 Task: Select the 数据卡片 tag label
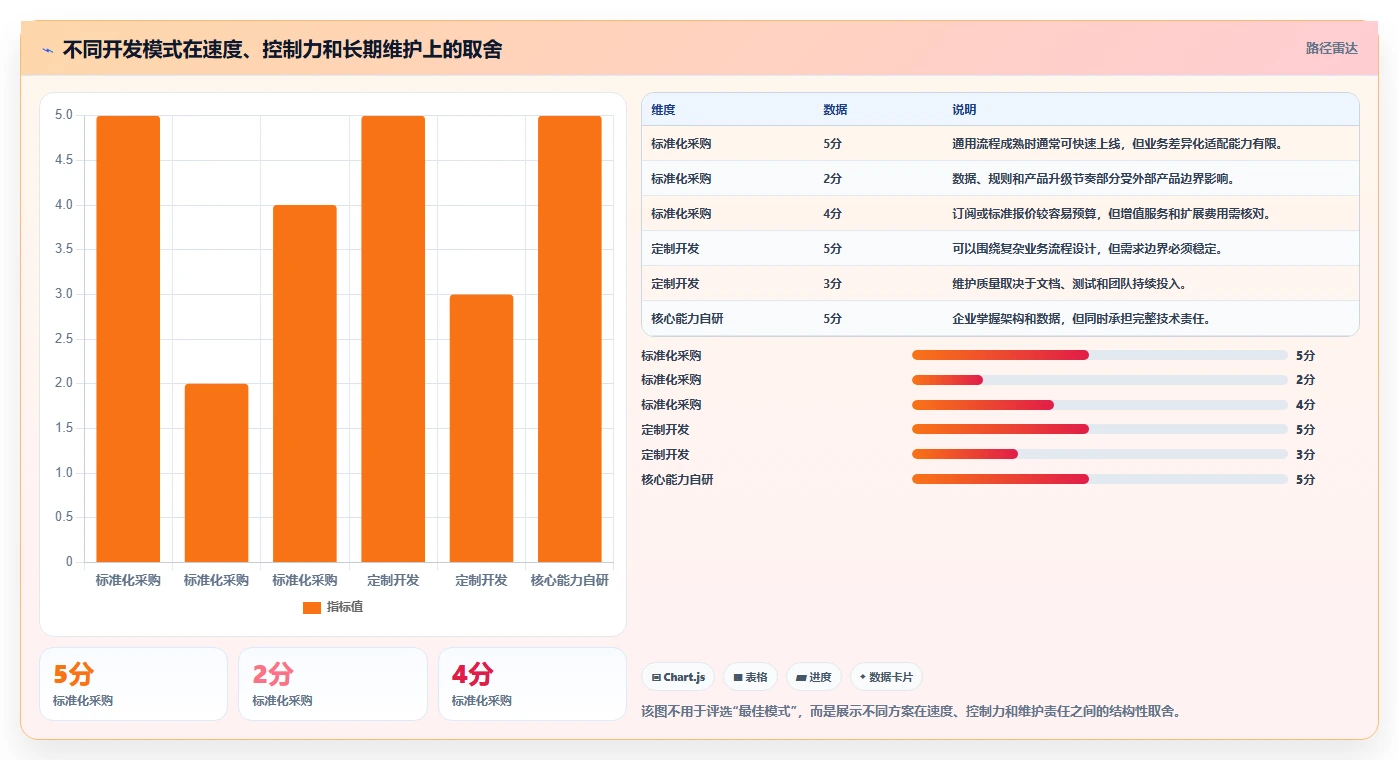(892, 677)
